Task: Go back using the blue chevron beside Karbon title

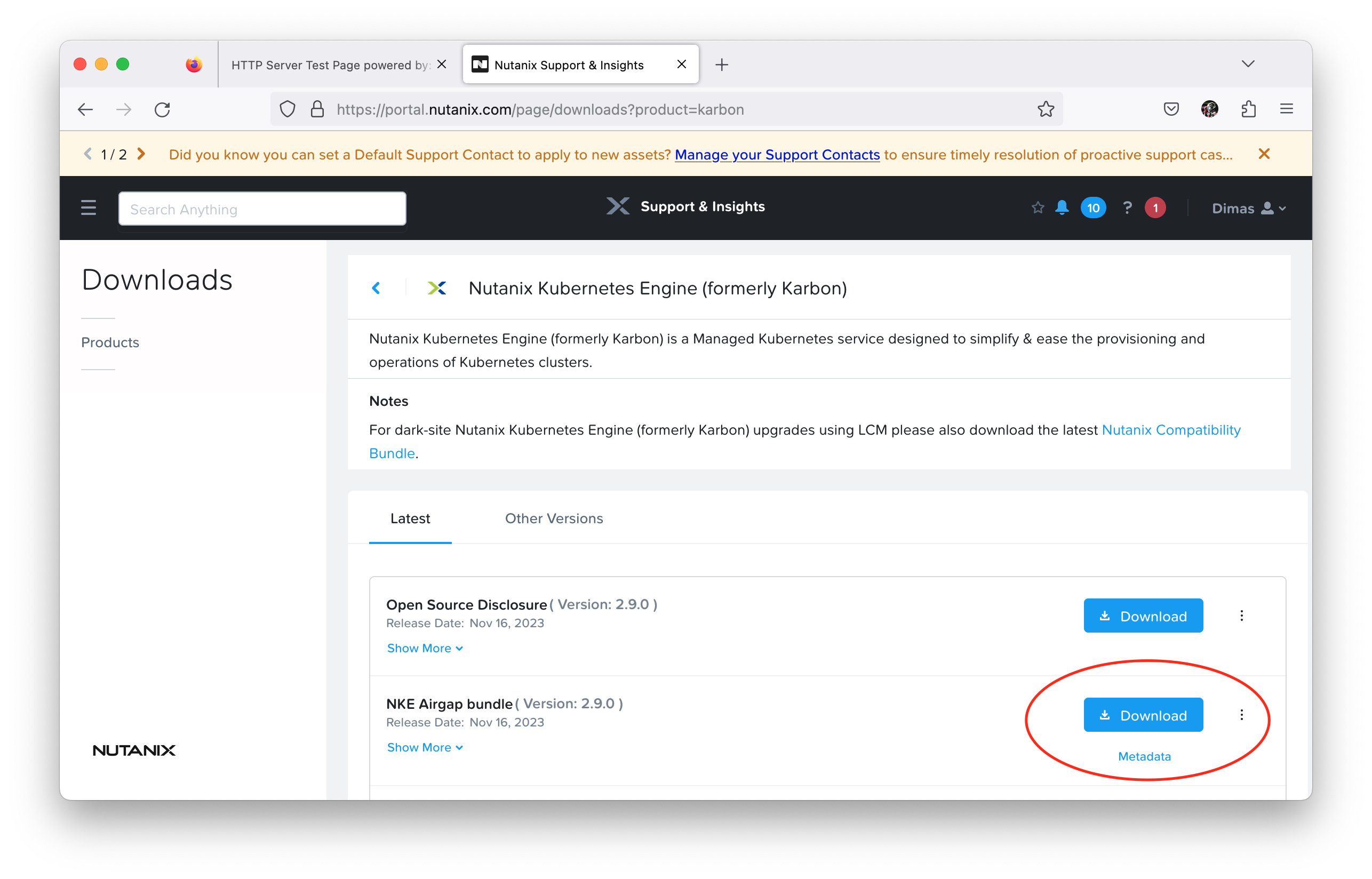Action: click(x=376, y=288)
